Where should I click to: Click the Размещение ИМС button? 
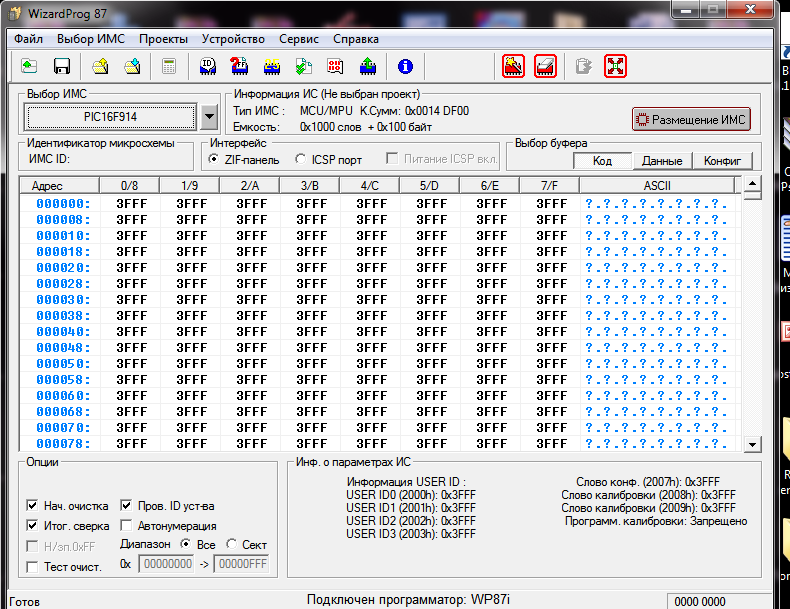pyautogui.click(x=691, y=119)
